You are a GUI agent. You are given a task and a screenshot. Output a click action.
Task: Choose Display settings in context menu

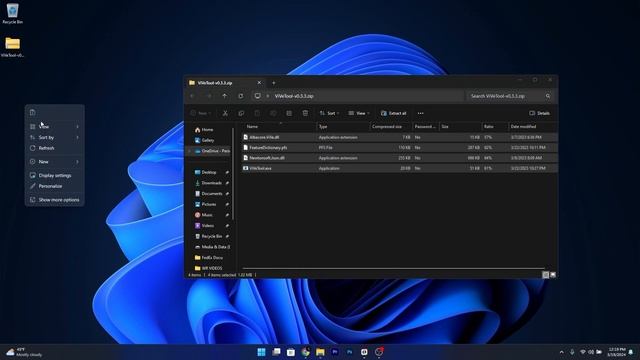[x=54, y=176]
